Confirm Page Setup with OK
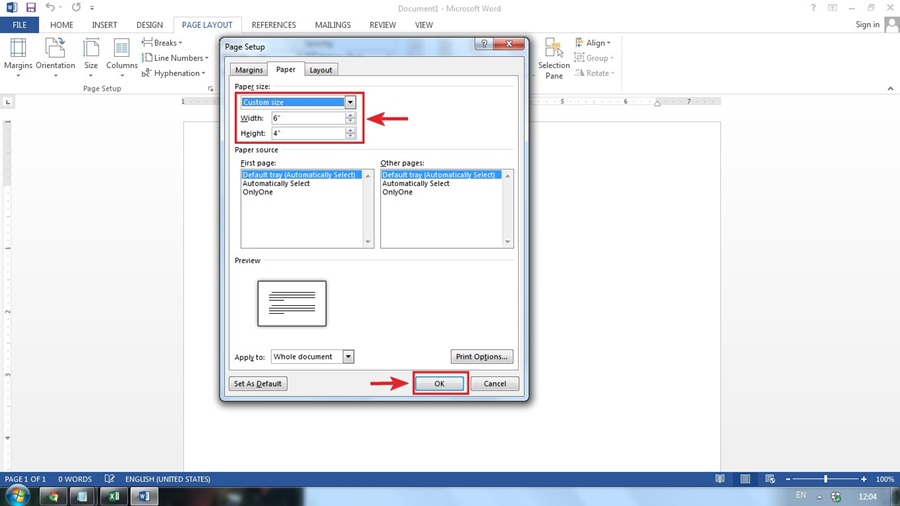Viewport: 900px width, 506px height. (x=439, y=384)
